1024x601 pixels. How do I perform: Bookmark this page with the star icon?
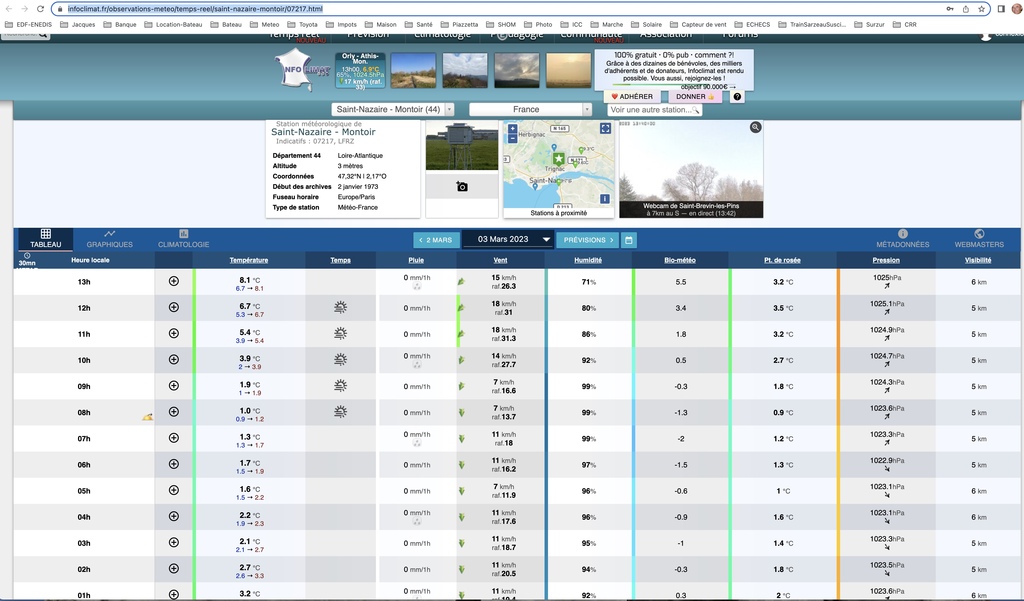[x=982, y=9]
